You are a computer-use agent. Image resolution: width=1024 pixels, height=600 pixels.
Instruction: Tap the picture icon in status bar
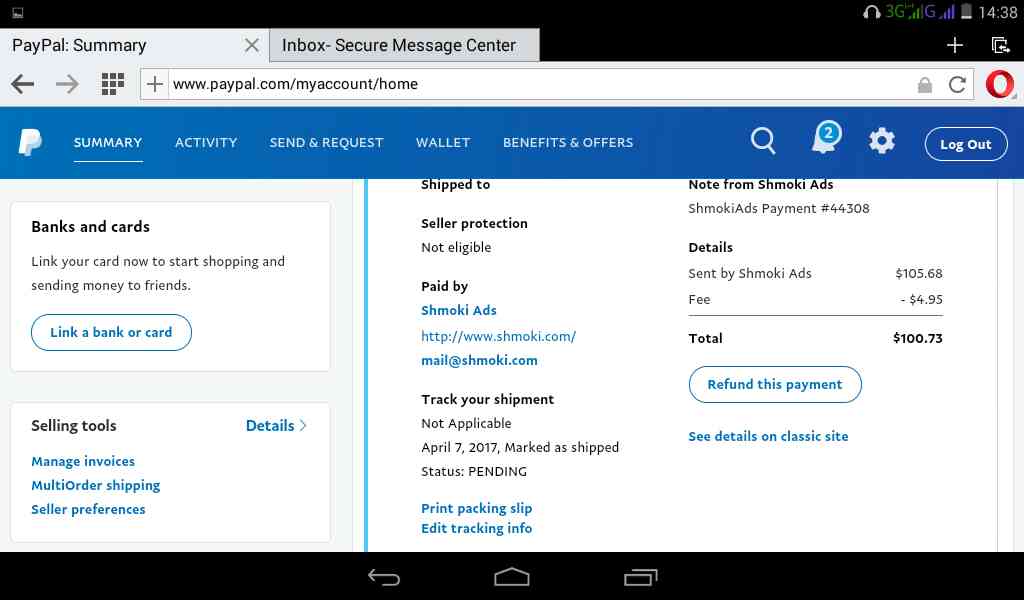18,12
